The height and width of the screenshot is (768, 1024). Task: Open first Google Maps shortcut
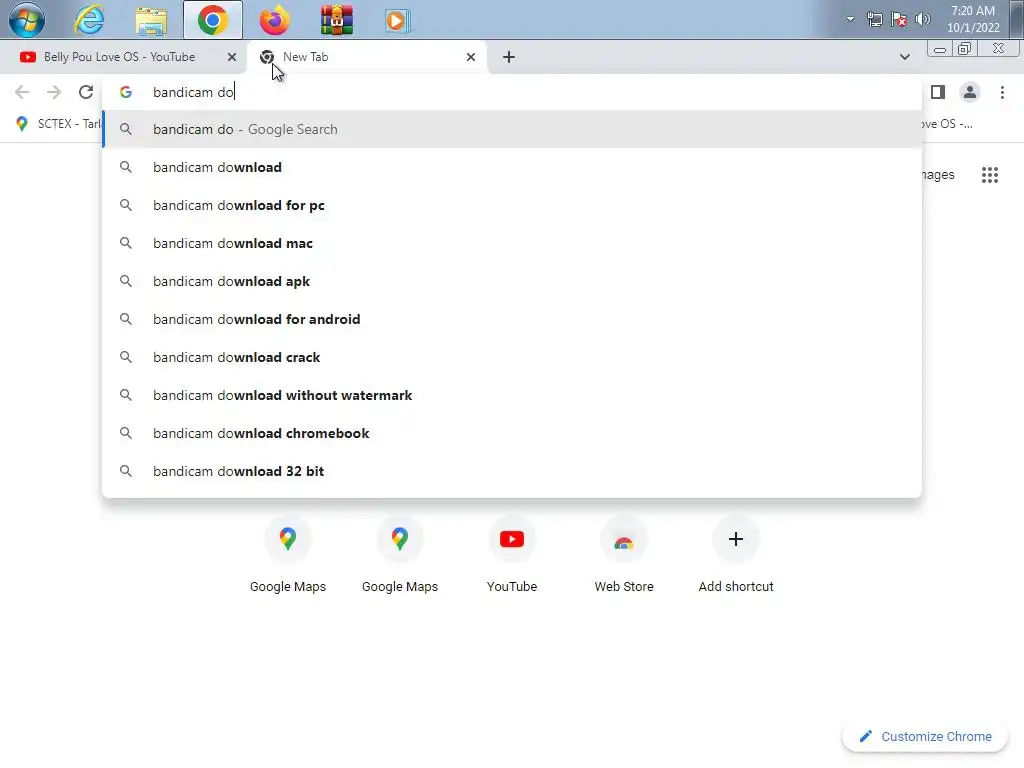point(288,554)
